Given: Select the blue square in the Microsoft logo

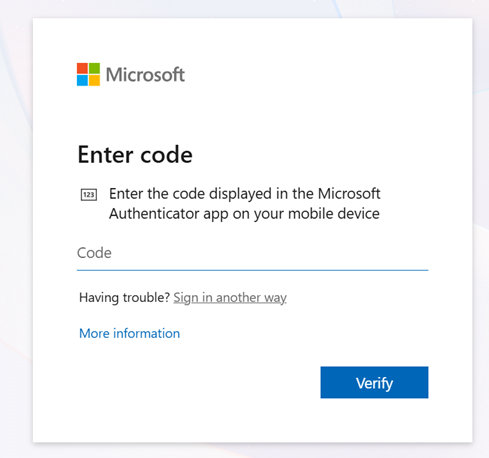Looking at the screenshot, I should 82,80.
